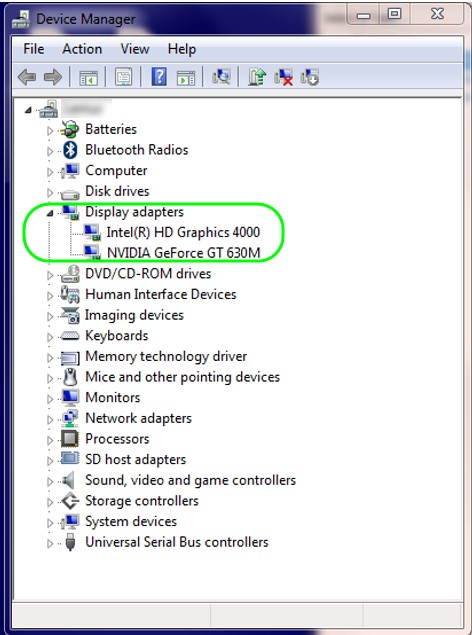Expand the Monitors category arrow
Screen dimensions: 472x635
[50, 398]
